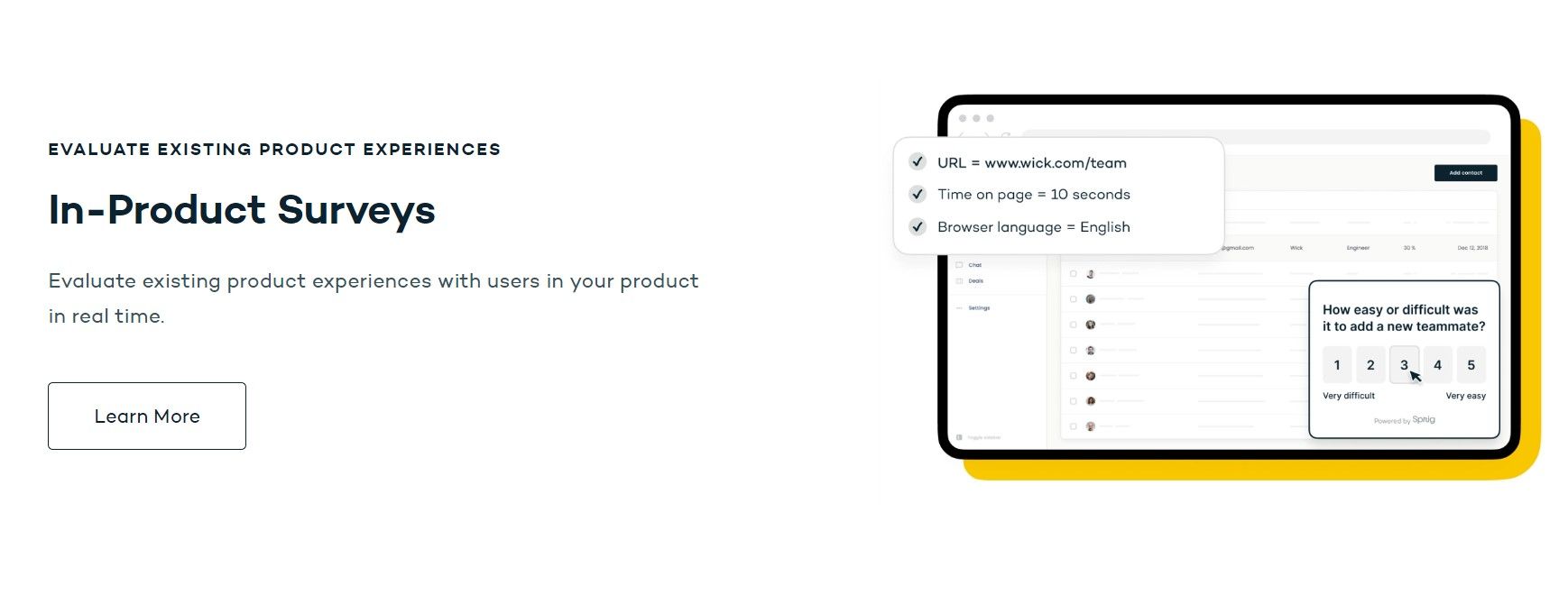
Task: Click the Time on page checkmark icon
Action: click(918, 194)
